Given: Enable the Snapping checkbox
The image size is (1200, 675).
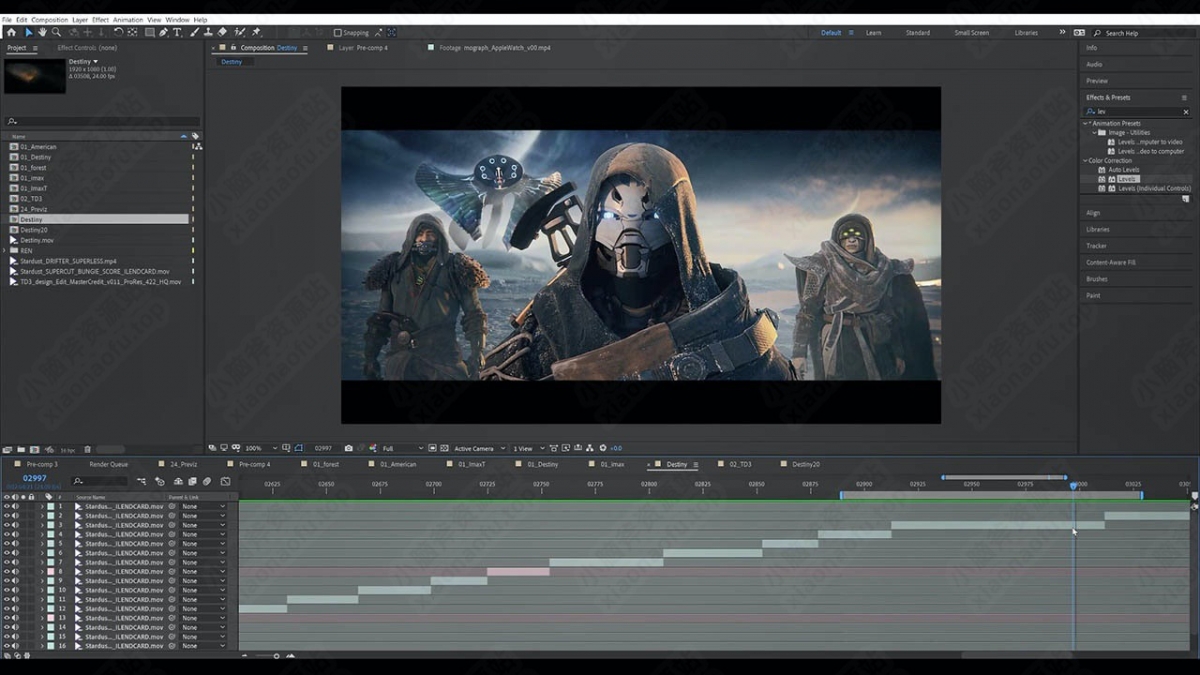Looking at the screenshot, I should 337,33.
